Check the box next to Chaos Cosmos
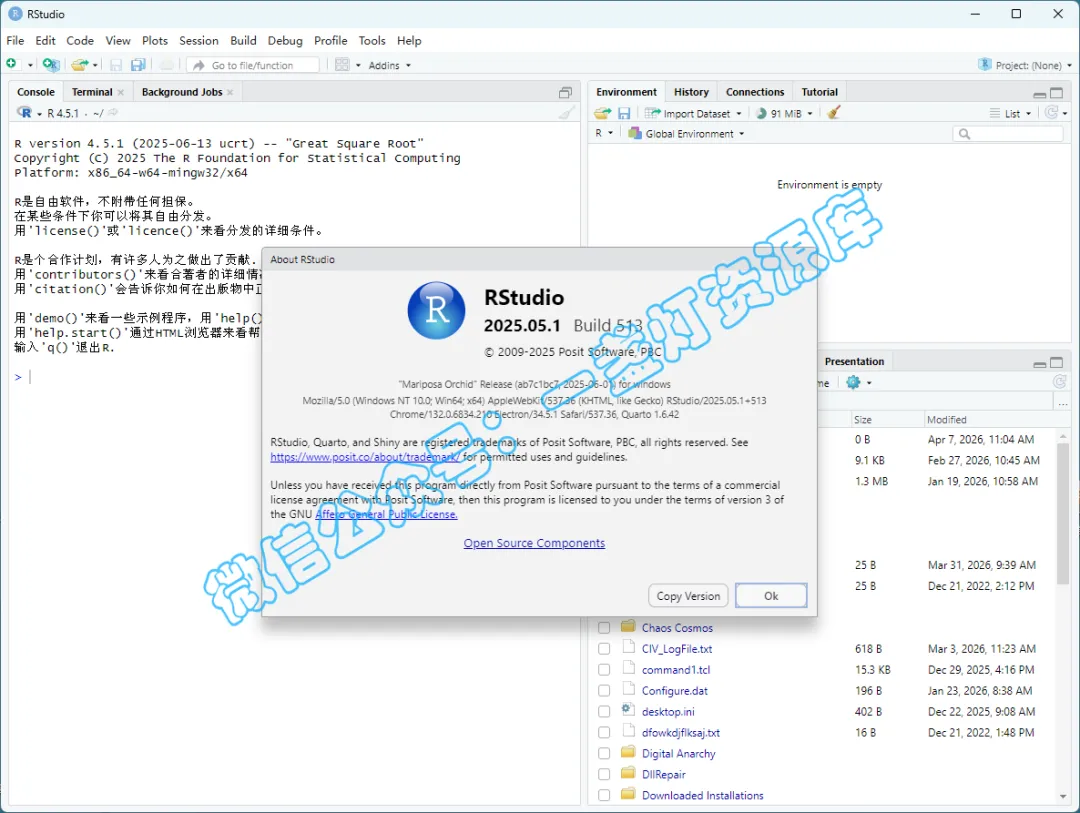 click(604, 628)
